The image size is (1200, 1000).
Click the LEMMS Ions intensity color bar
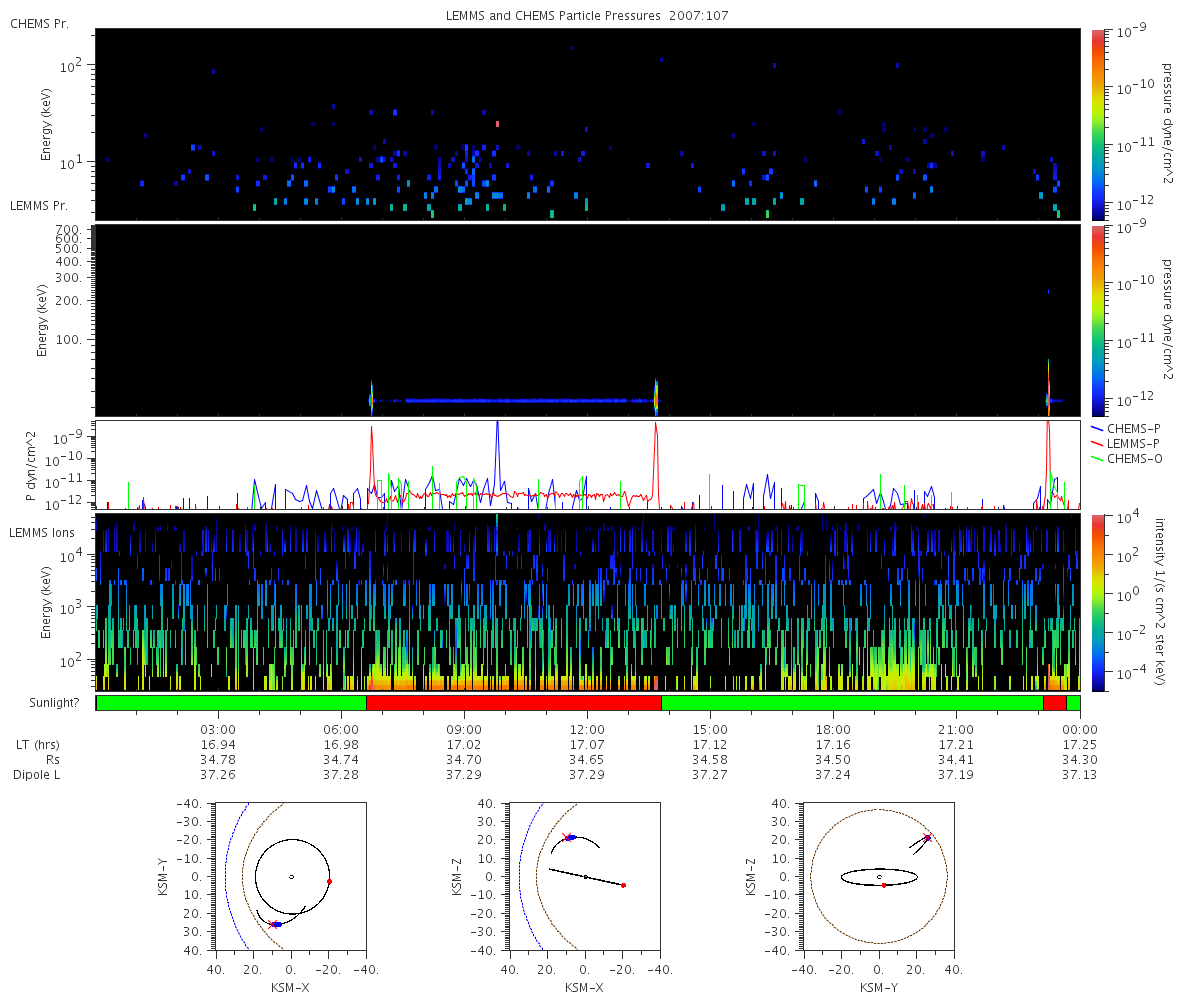(x=1098, y=602)
